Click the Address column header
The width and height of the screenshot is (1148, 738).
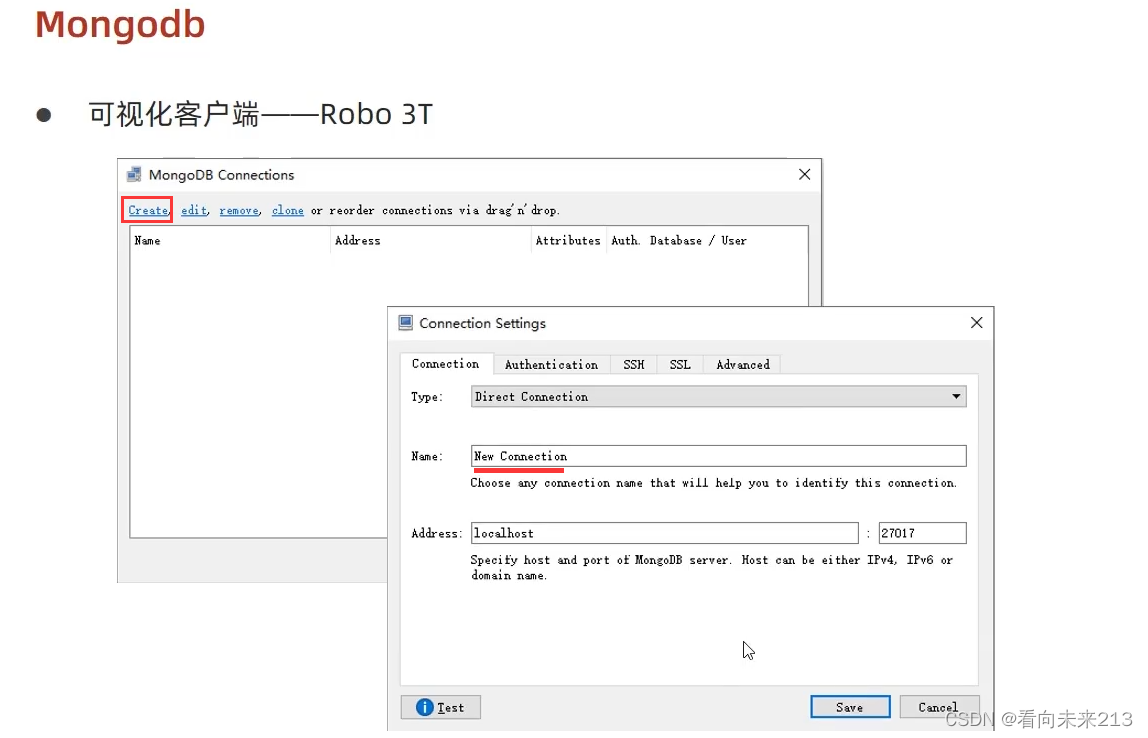[358, 240]
